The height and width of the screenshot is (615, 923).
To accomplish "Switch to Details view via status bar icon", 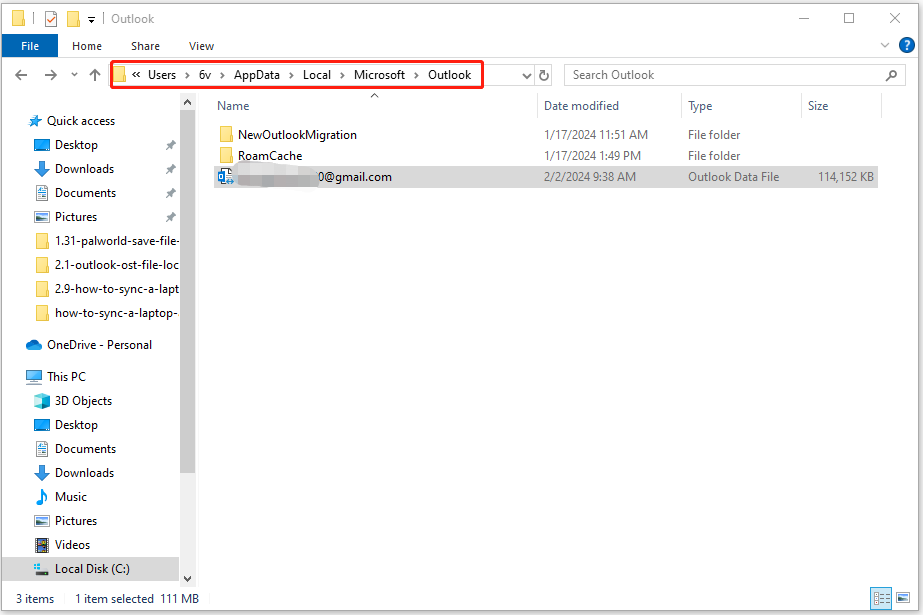I will (881, 599).
